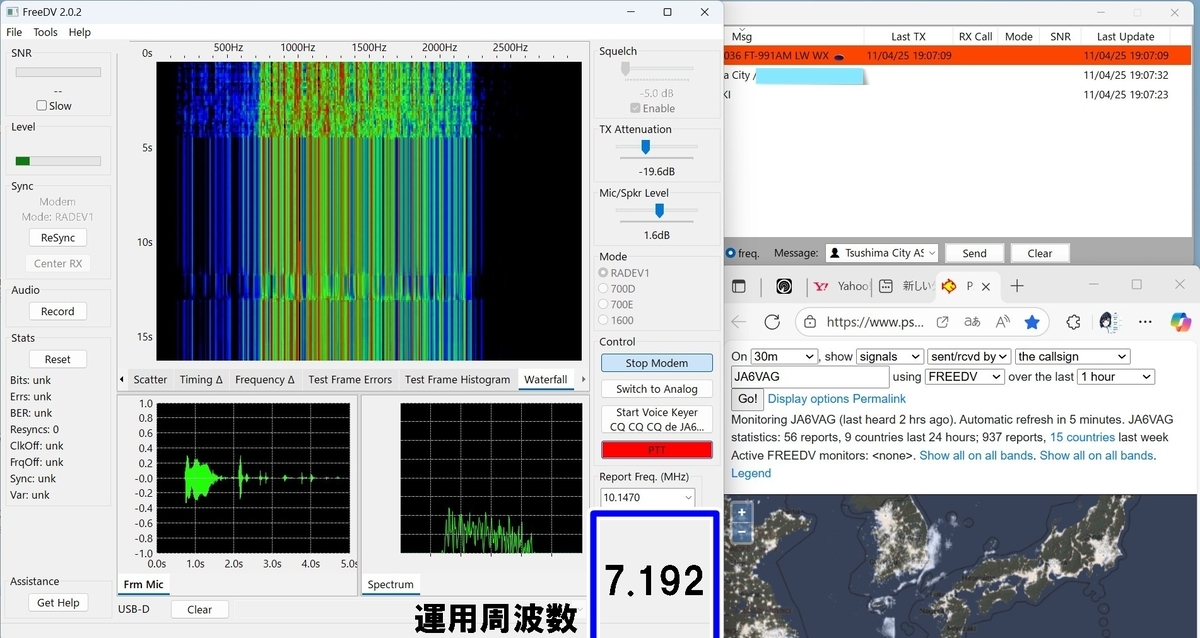This screenshot has width=1200, height=638.
Task: Open the Display options link
Action: tap(808, 398)
